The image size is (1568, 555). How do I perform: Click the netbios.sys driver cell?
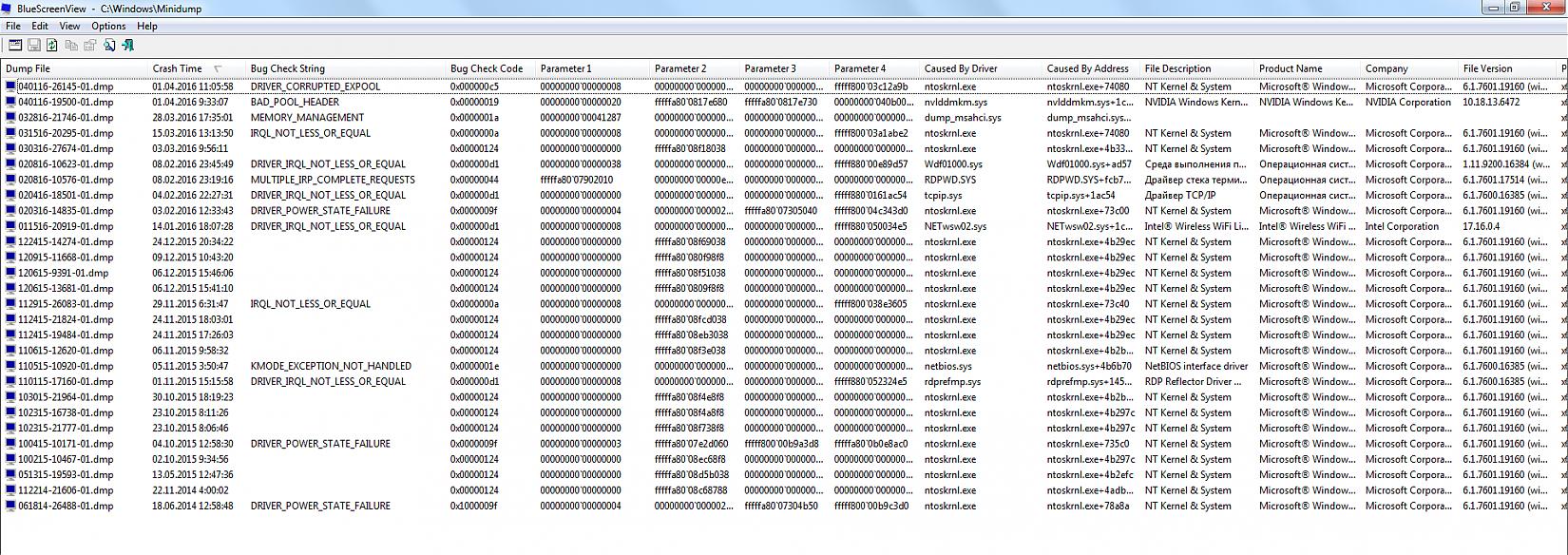[x=947, y=366]
